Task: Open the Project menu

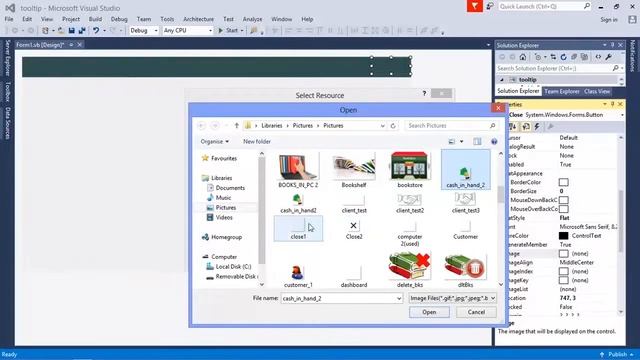Action: tap(71, 19)
